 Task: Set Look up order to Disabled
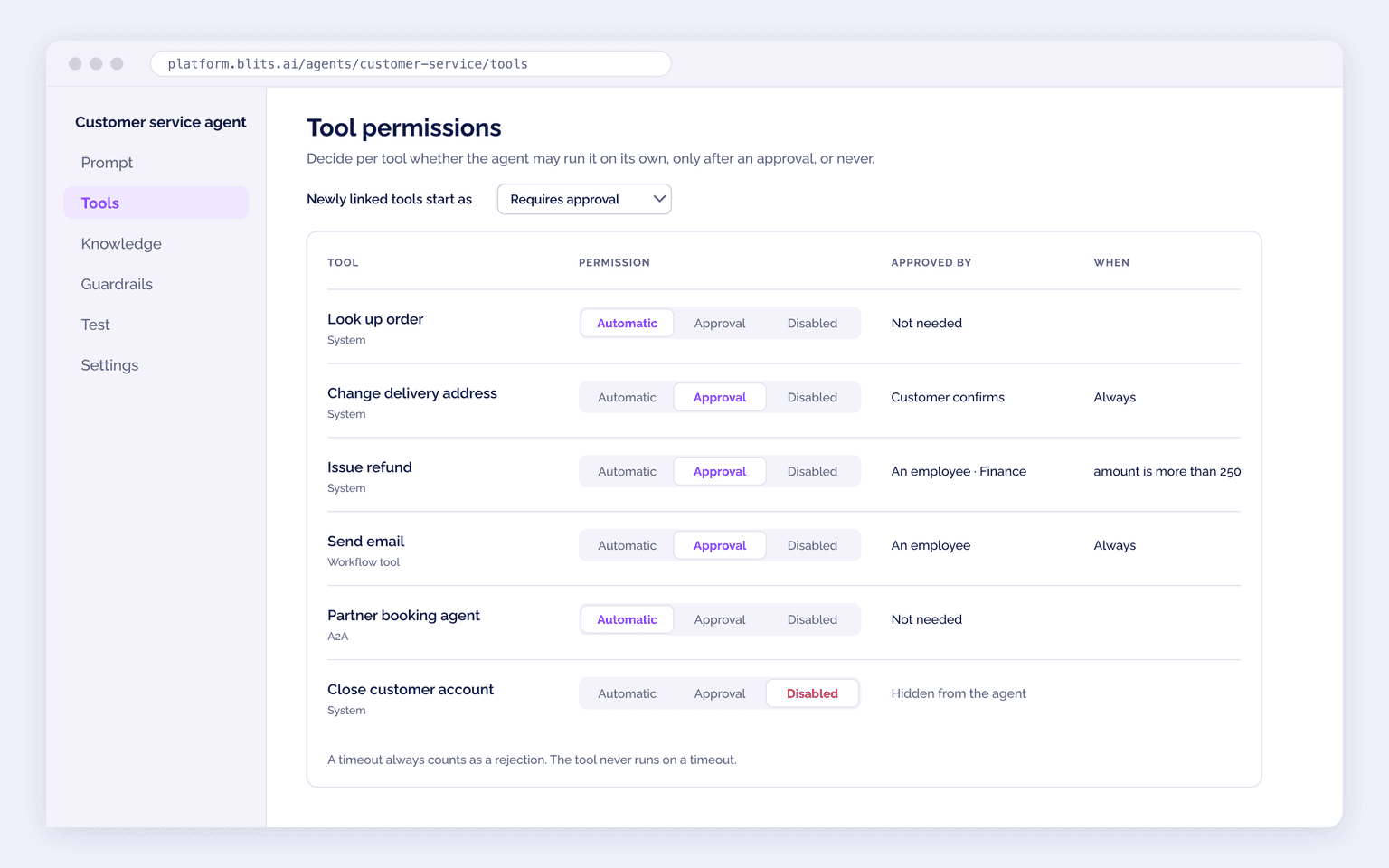click(812, 323)
